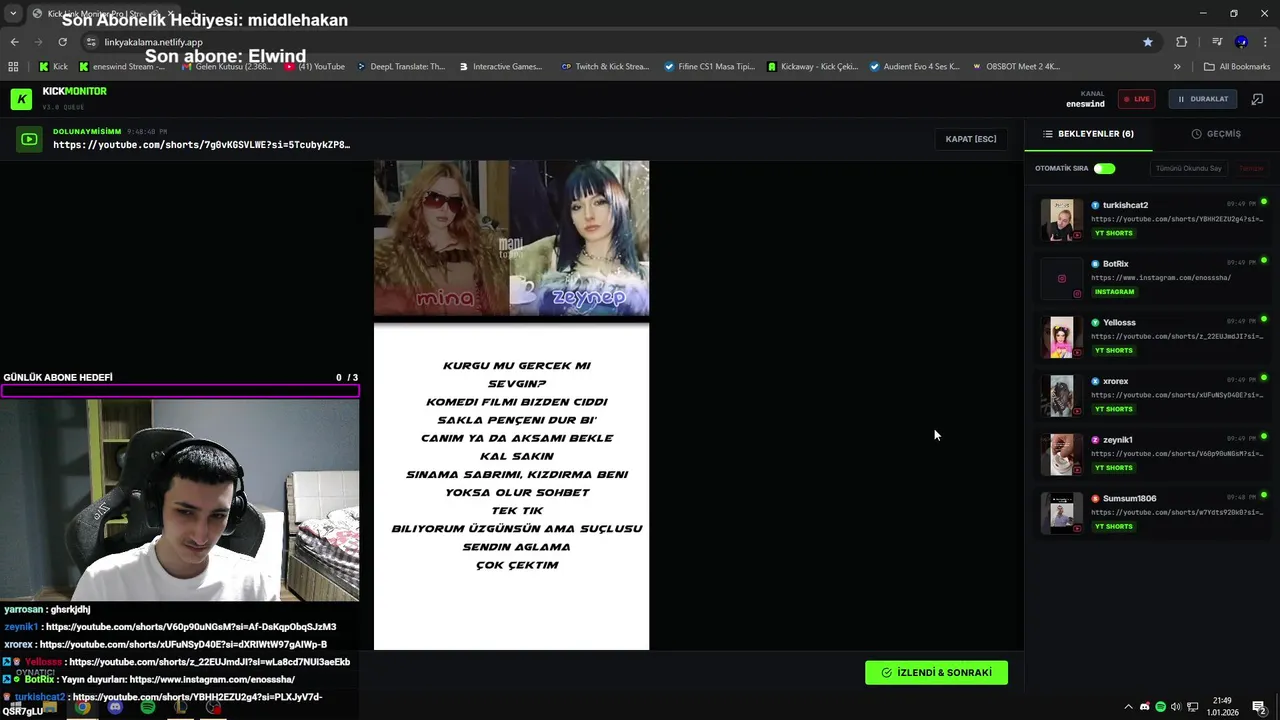Open Chrome from the taskbar
The image size is (1280, 720).
point(82,707)
